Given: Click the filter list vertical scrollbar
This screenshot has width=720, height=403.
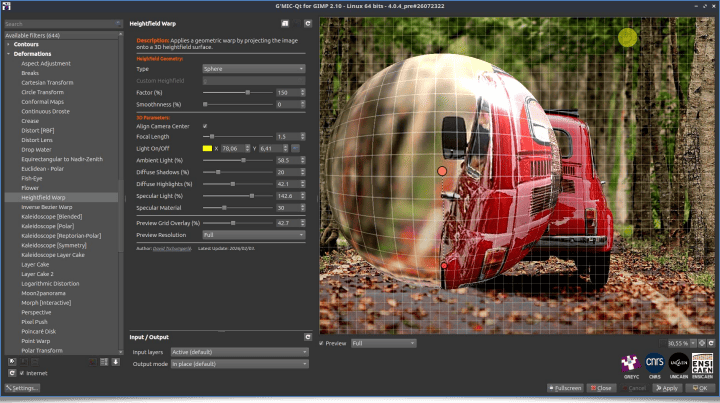Looking at the screenshot, I should [121, 193].
